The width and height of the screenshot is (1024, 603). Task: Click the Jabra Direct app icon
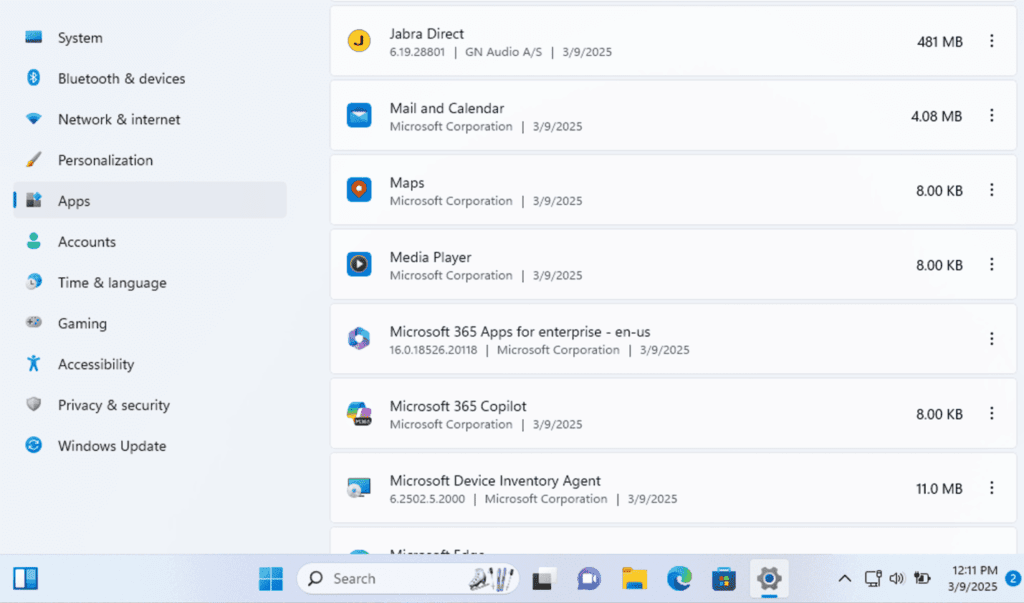359,41
